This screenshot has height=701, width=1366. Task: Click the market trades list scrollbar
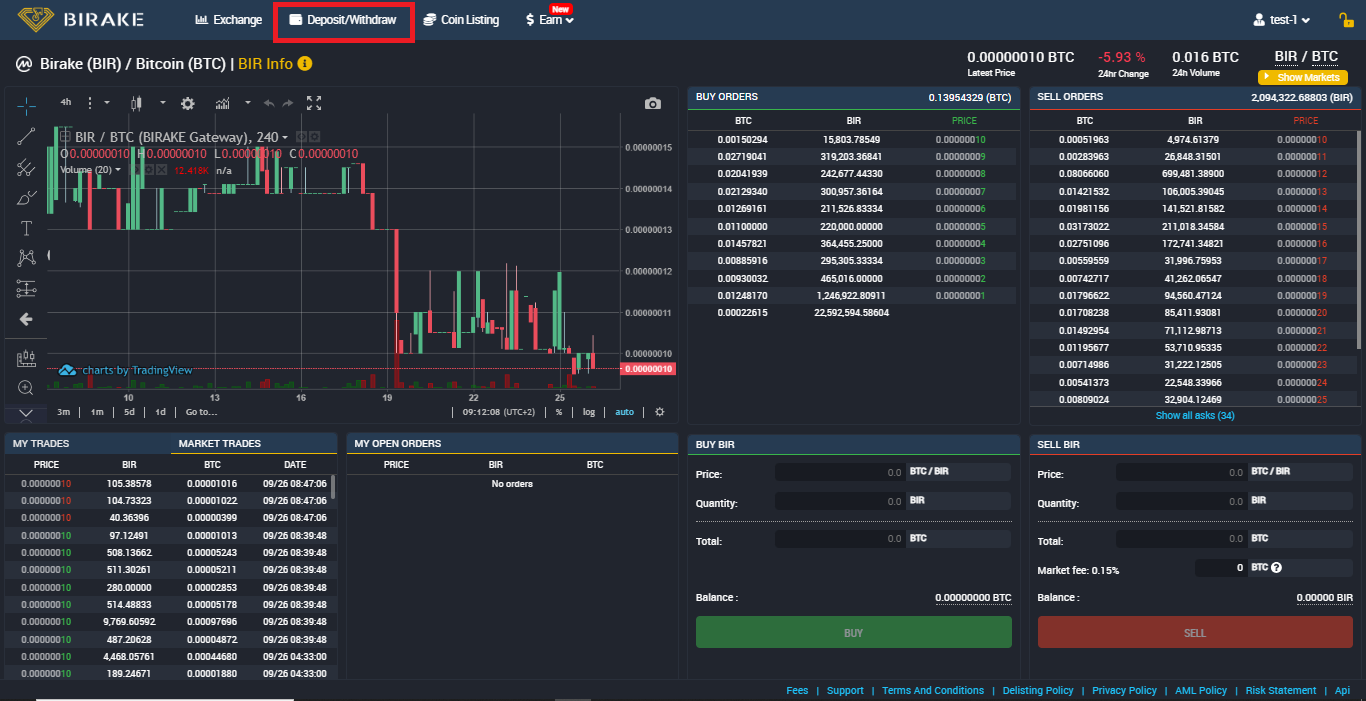(x=333, y=487)
